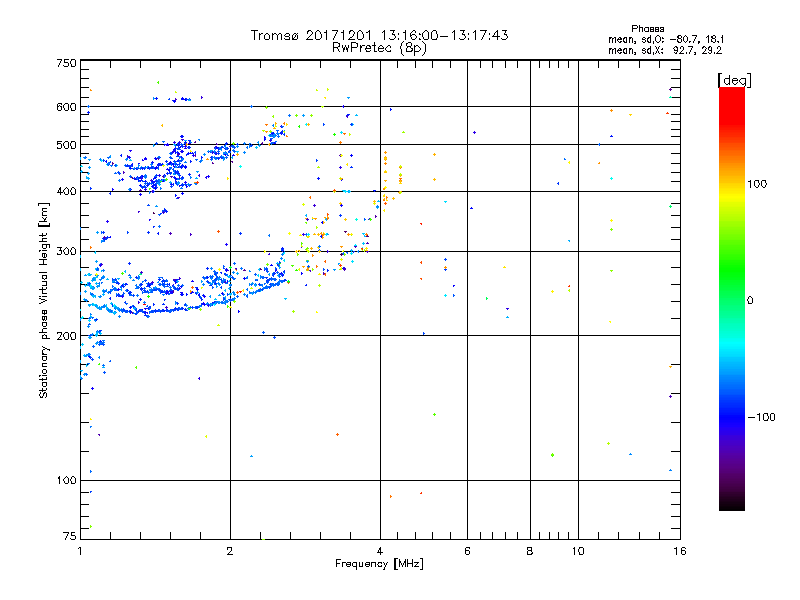
Task: Click the "Phases" heading text
Action: click(x=647, y=29)
